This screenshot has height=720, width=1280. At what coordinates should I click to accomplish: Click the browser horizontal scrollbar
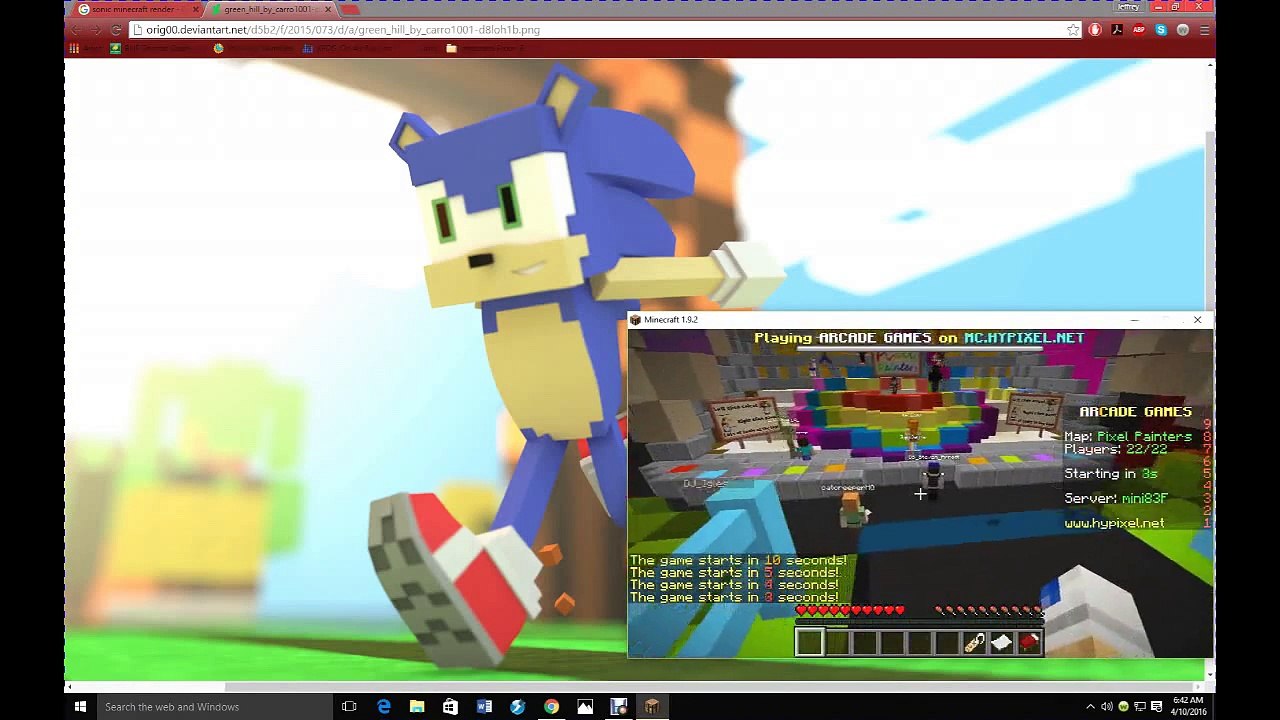(635, 686)
